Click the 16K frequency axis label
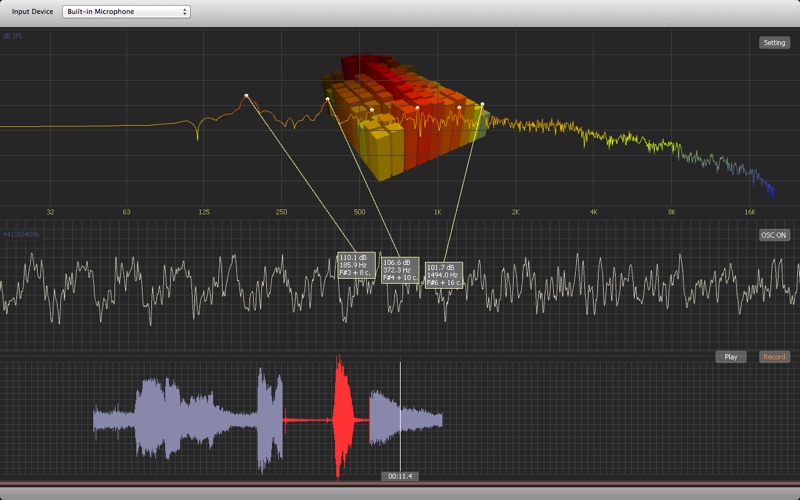The height and width of the screenshot is (500, 800). point(749,212)
